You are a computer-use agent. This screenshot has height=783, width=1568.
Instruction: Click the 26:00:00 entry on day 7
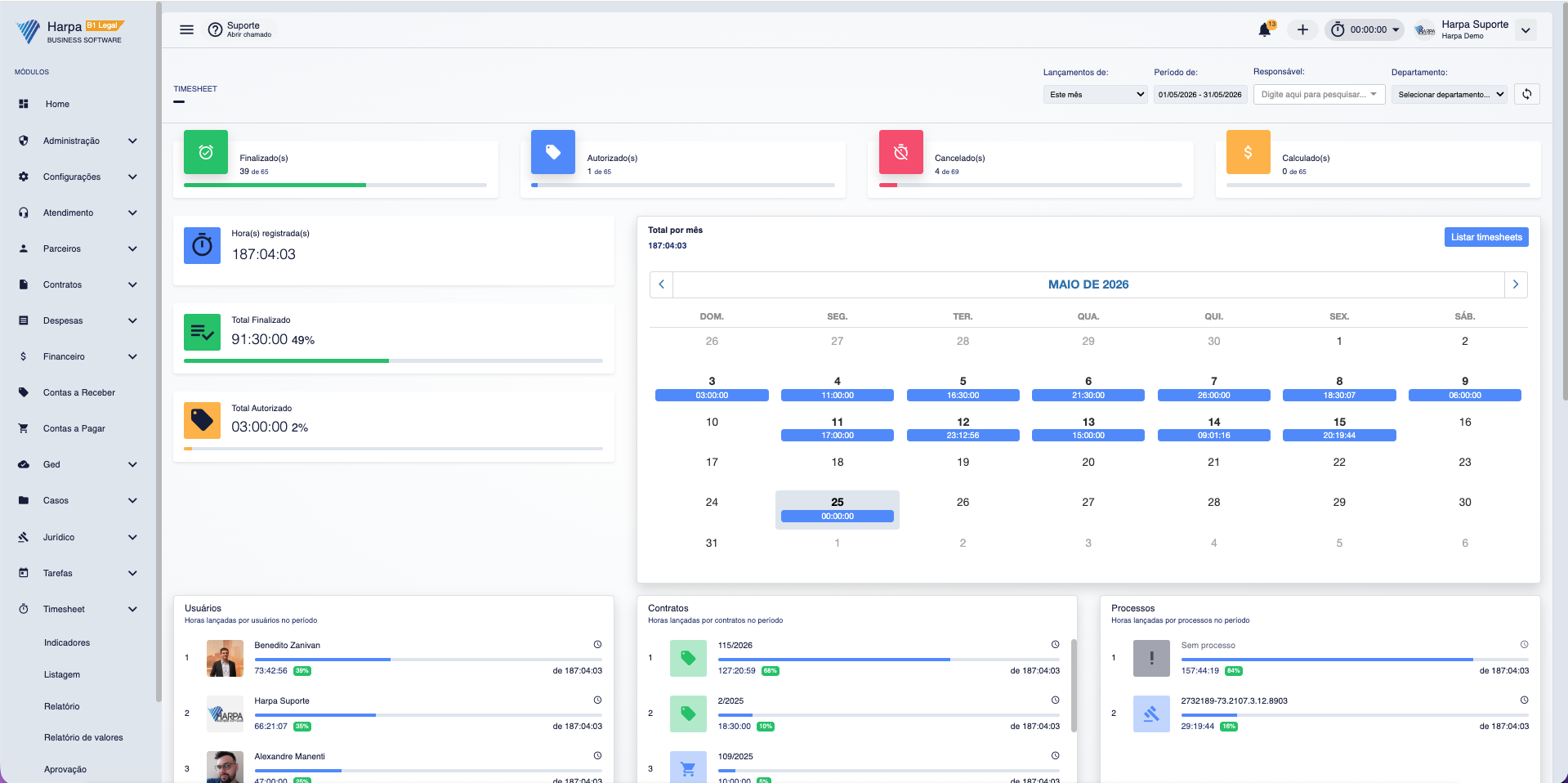click(1213, 396)
